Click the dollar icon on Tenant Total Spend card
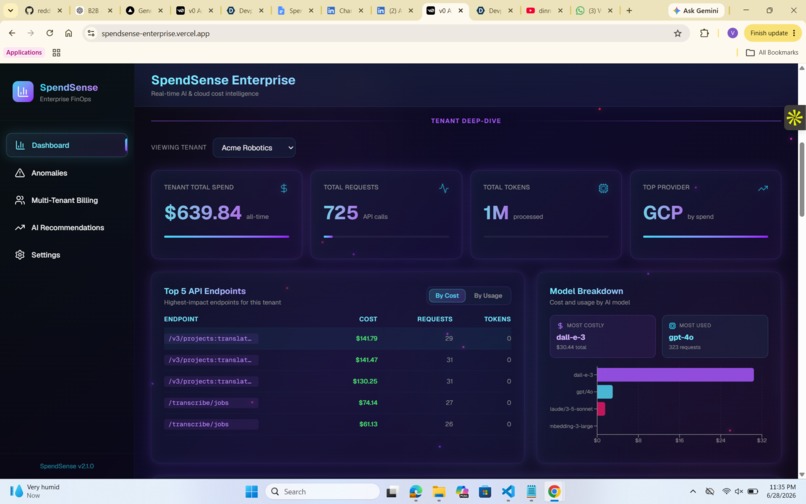Image resolution: width=806 pixels, height=504 pixels. [x=284, y=188]
